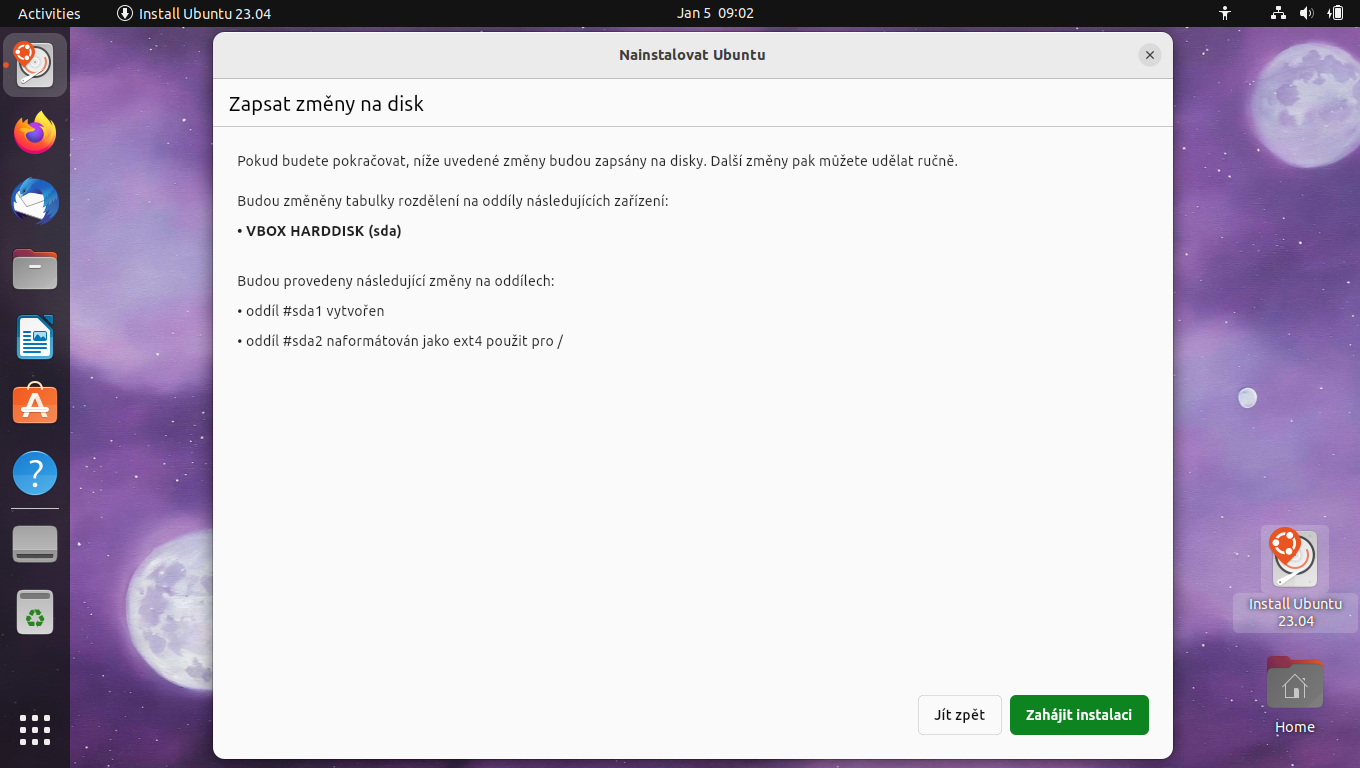Open the Ubuntu installer icon in dock
This screenshot has height=768, width=1360.
pyautogui.click(x=35, y=65)
